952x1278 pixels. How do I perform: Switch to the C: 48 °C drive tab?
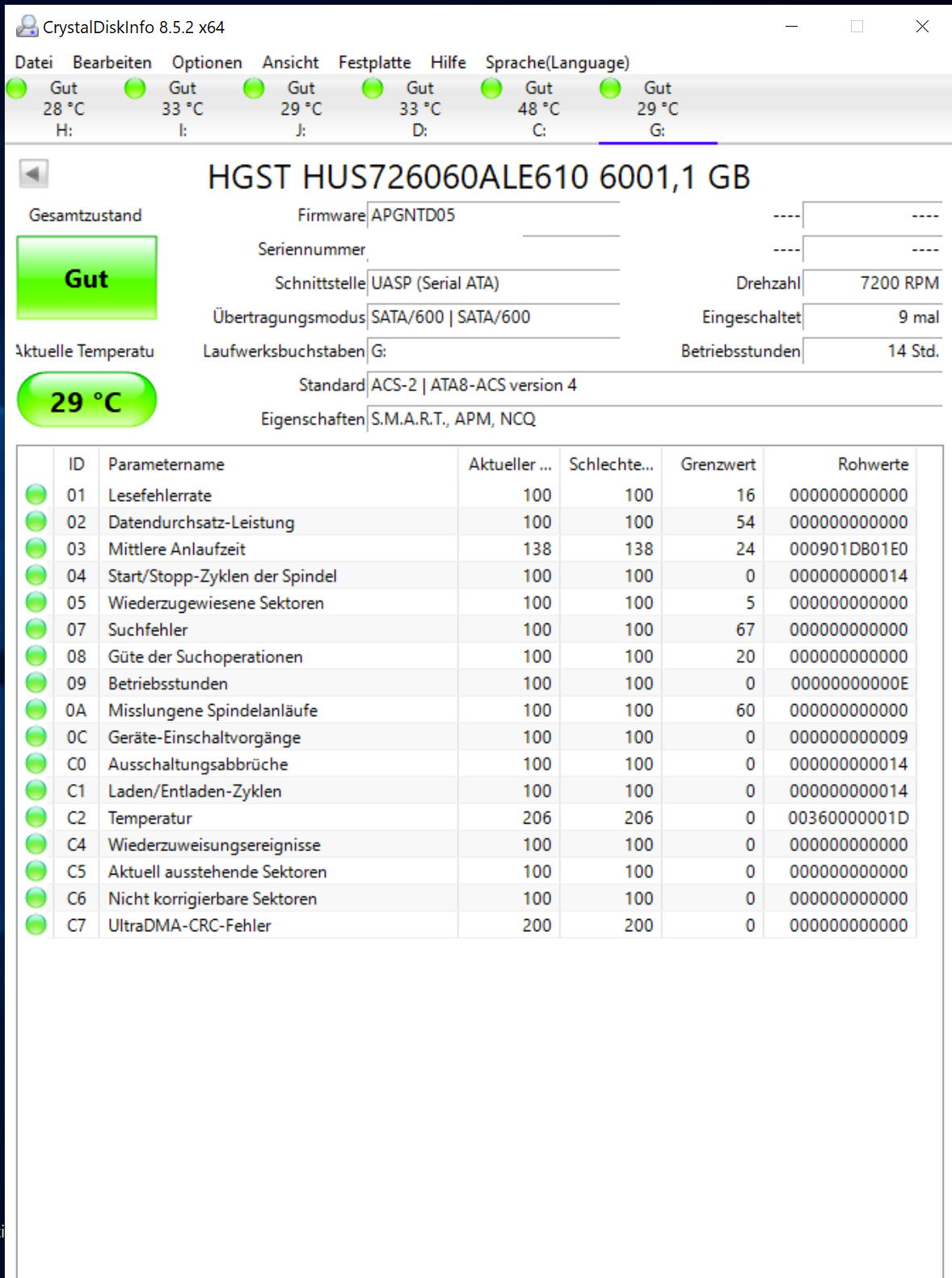tap(538, 109)
